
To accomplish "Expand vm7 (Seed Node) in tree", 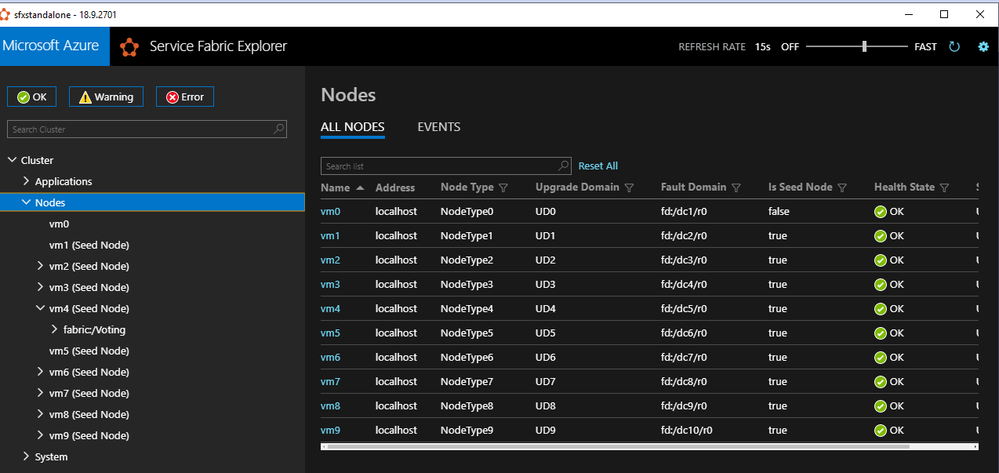I will [40, 393].
